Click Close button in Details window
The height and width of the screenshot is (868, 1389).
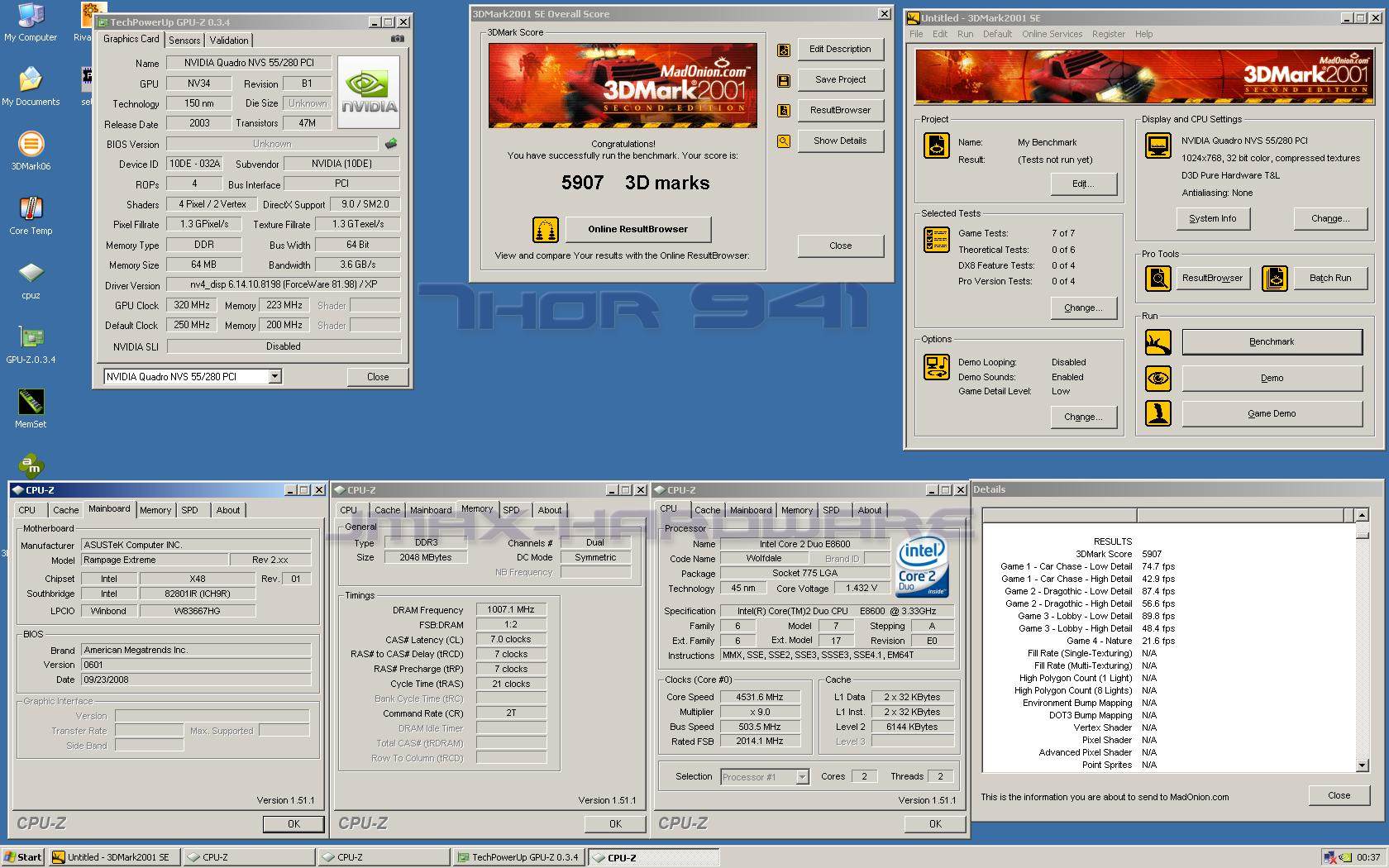(1339, 795)
